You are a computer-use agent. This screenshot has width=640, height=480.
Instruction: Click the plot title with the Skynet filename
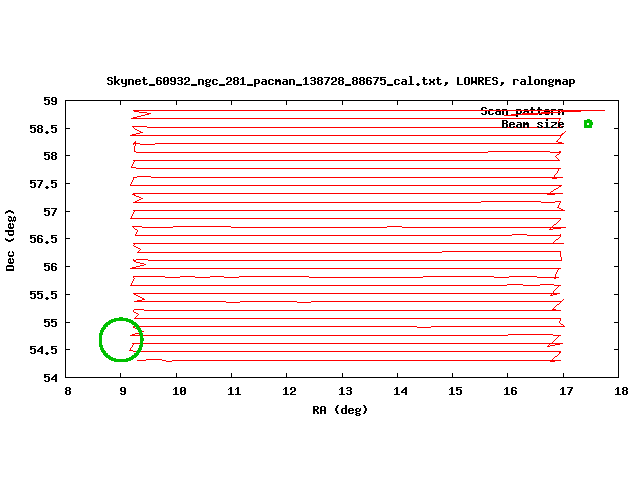341,81
